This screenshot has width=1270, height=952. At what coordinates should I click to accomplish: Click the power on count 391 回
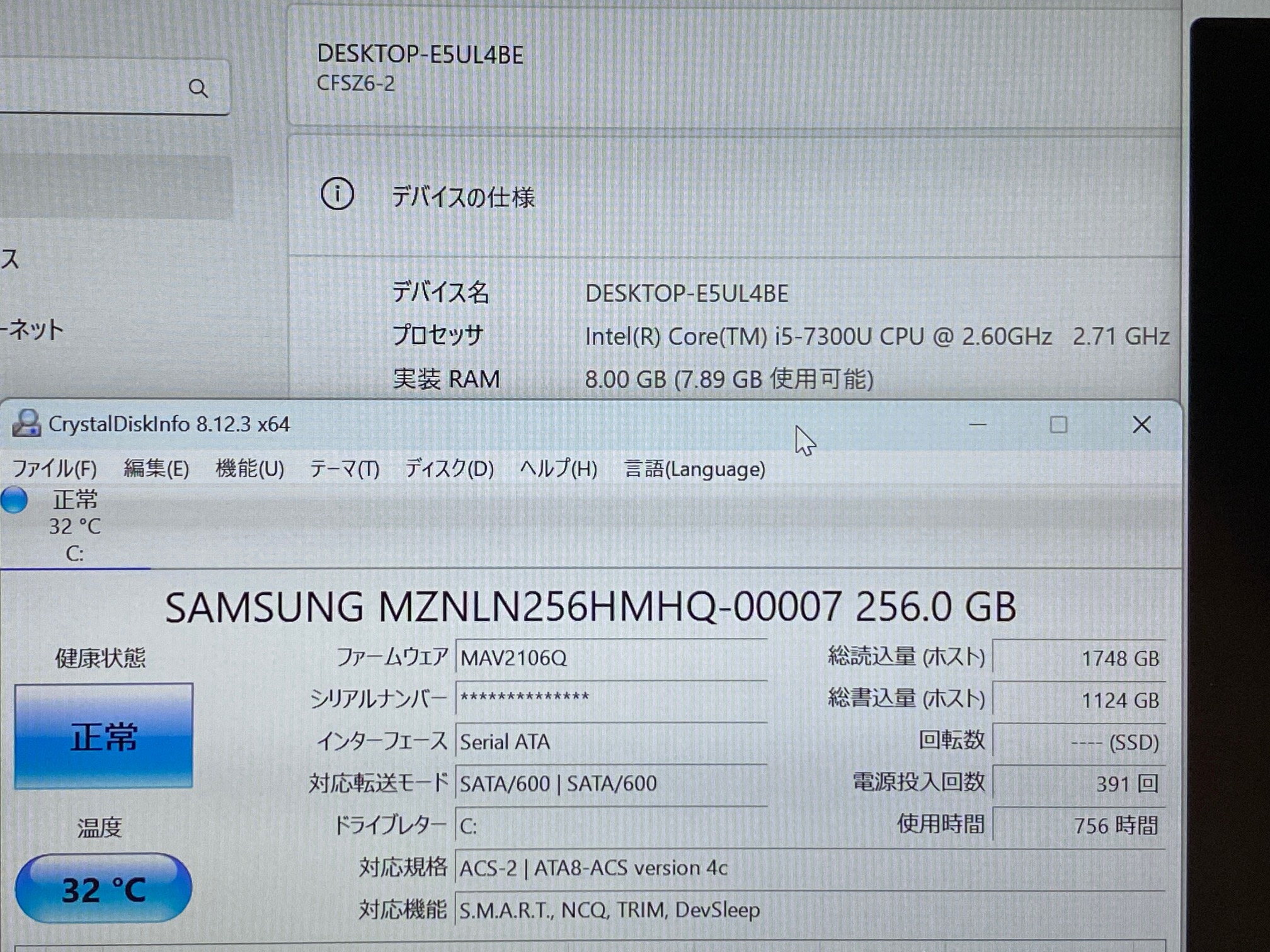(x=1079, y=783)
